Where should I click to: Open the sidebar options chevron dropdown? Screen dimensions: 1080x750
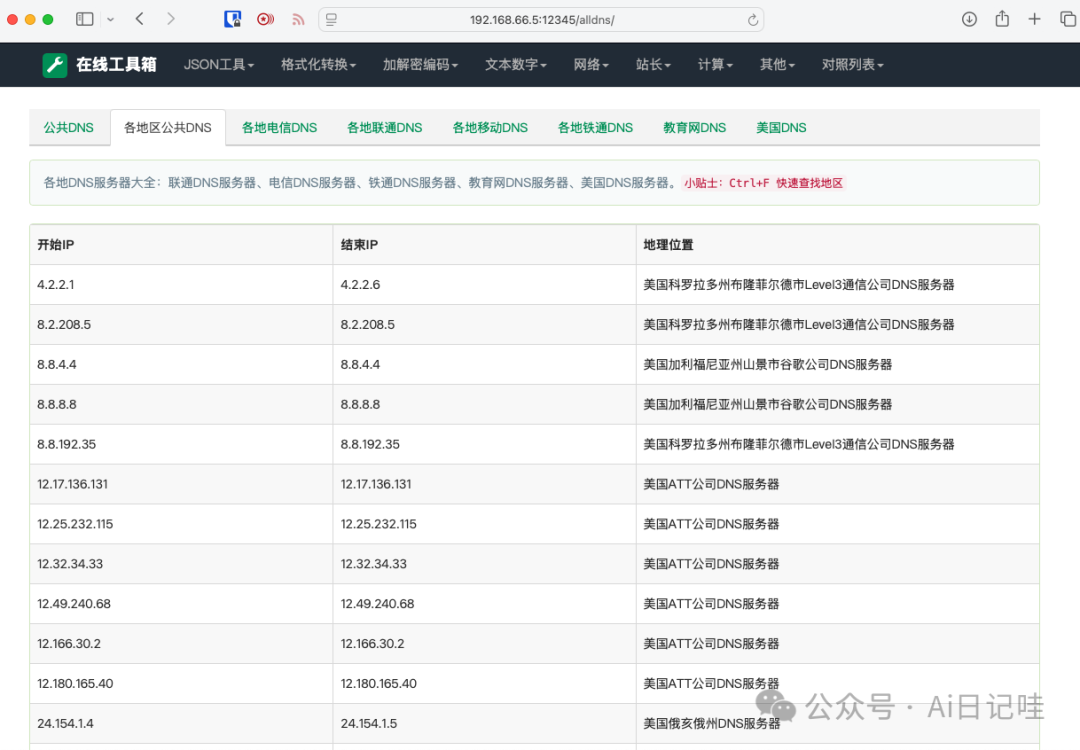point(110,19)
